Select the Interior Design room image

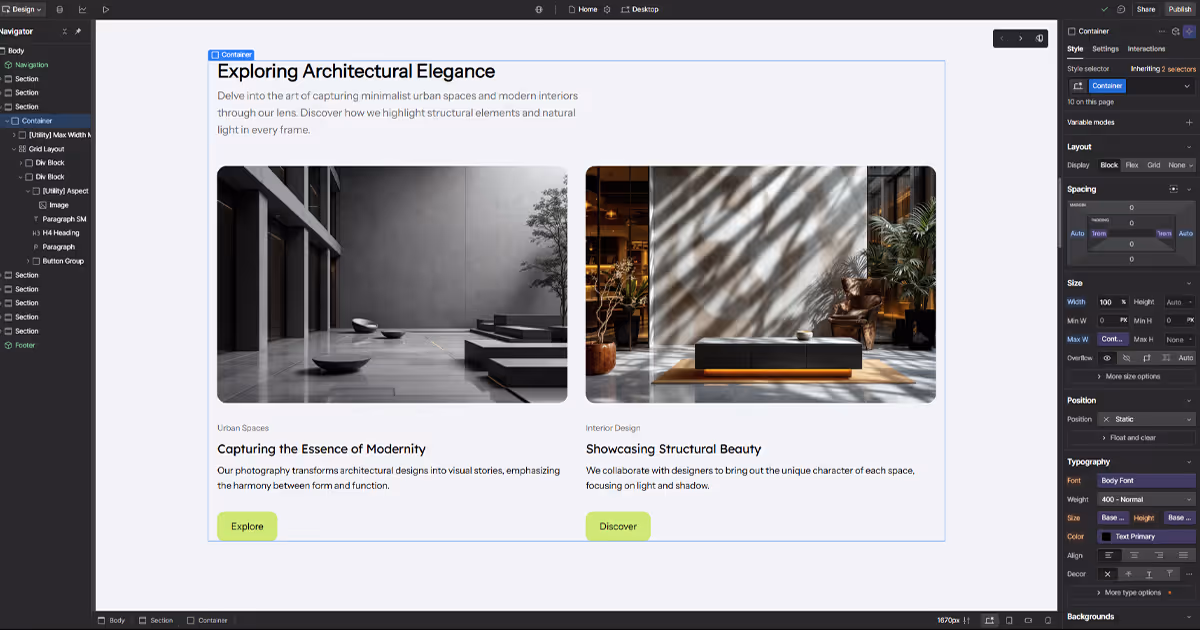[761, 284]
